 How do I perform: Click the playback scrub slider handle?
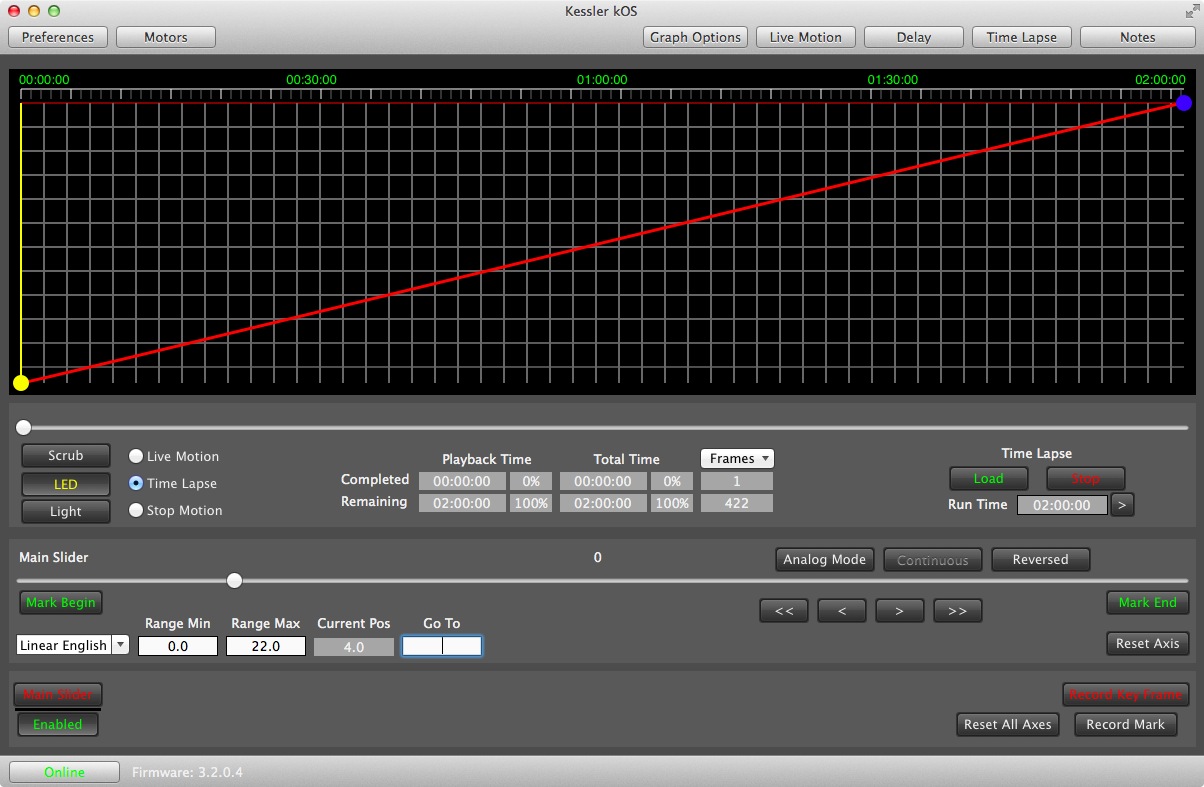tap(23, 427)
